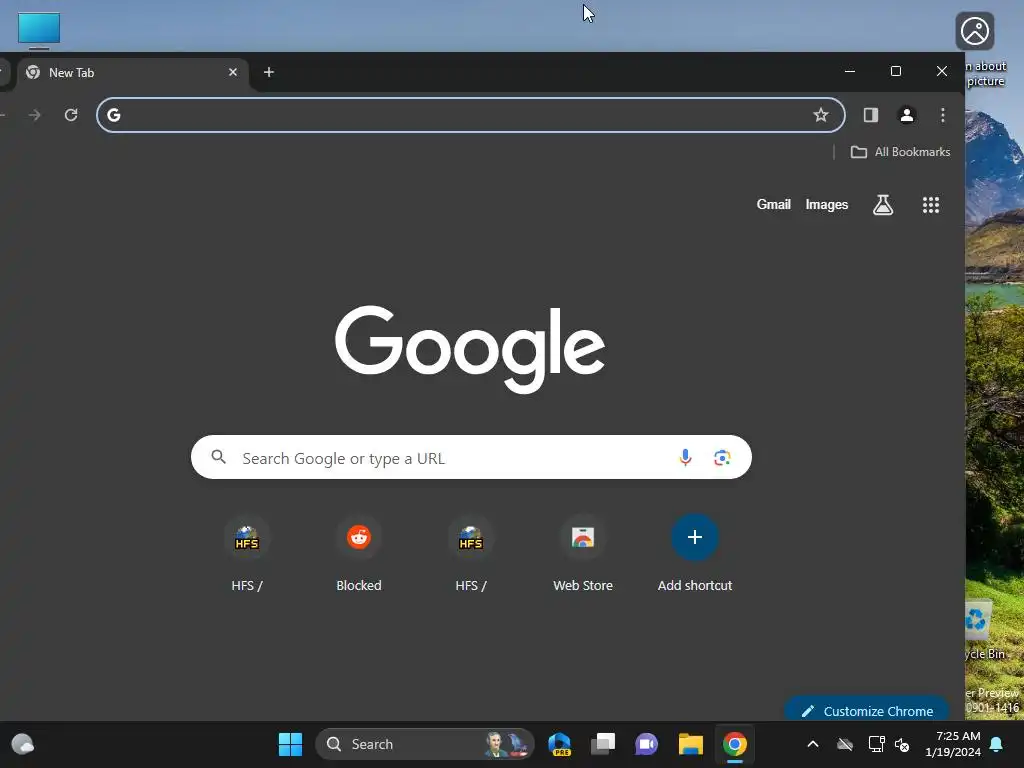Open File Explorer from the taskbar

[x=690, y=744]
